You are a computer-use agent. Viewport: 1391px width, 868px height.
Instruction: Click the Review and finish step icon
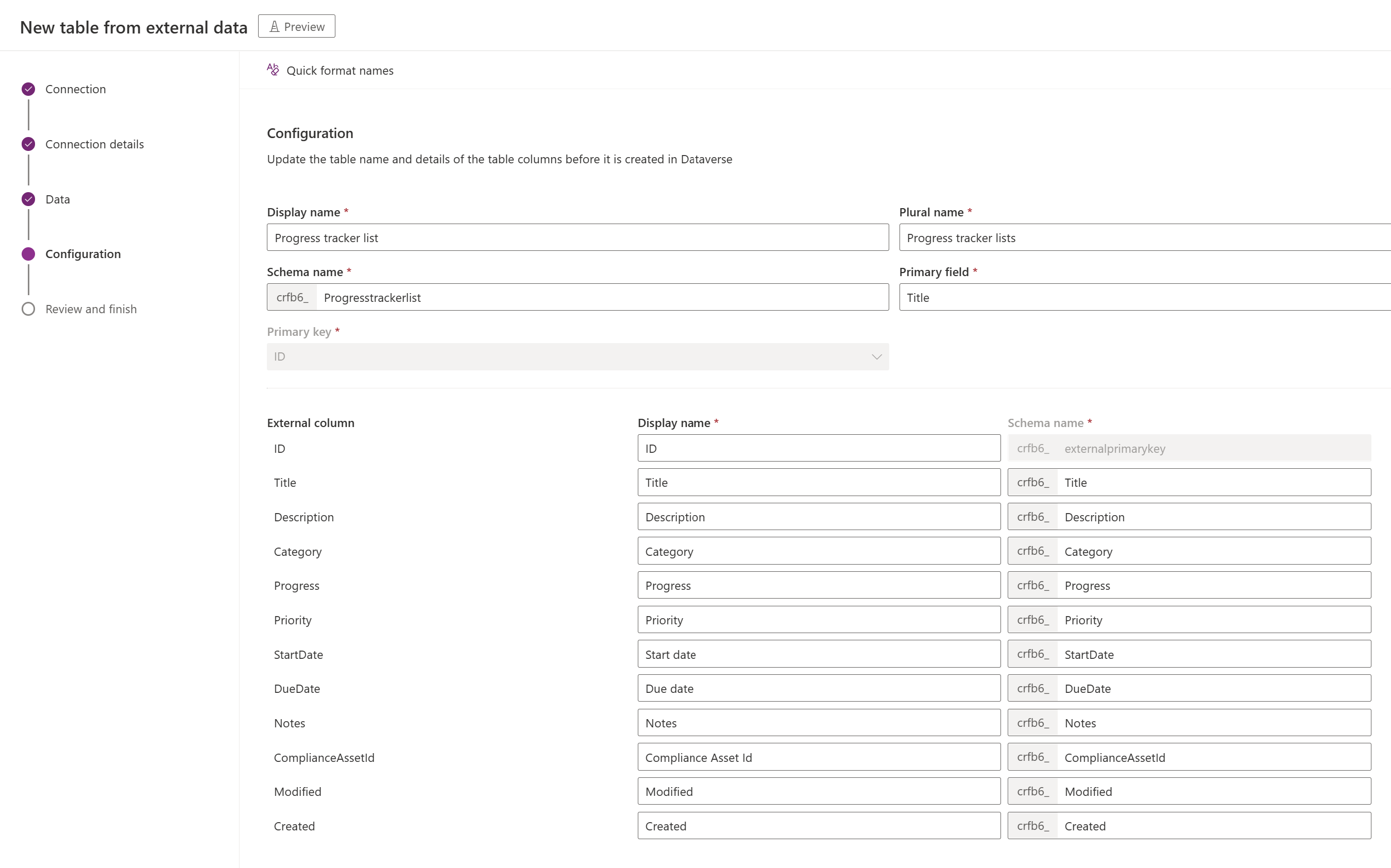(x=27, y=308)
